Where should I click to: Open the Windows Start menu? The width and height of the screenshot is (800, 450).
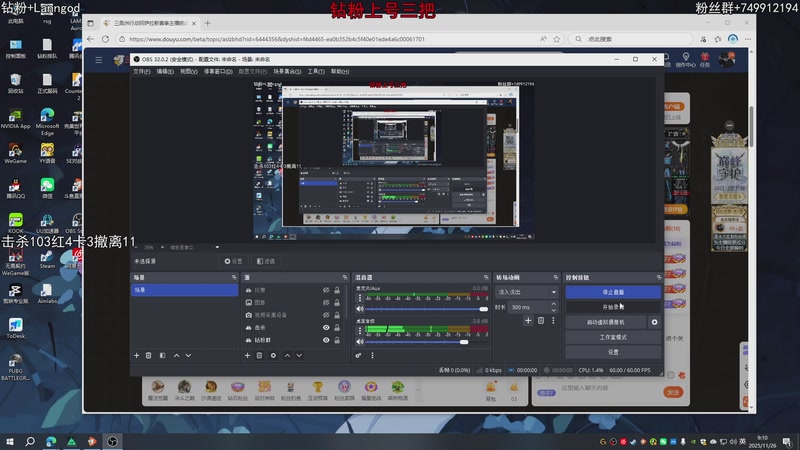(10, 441)
